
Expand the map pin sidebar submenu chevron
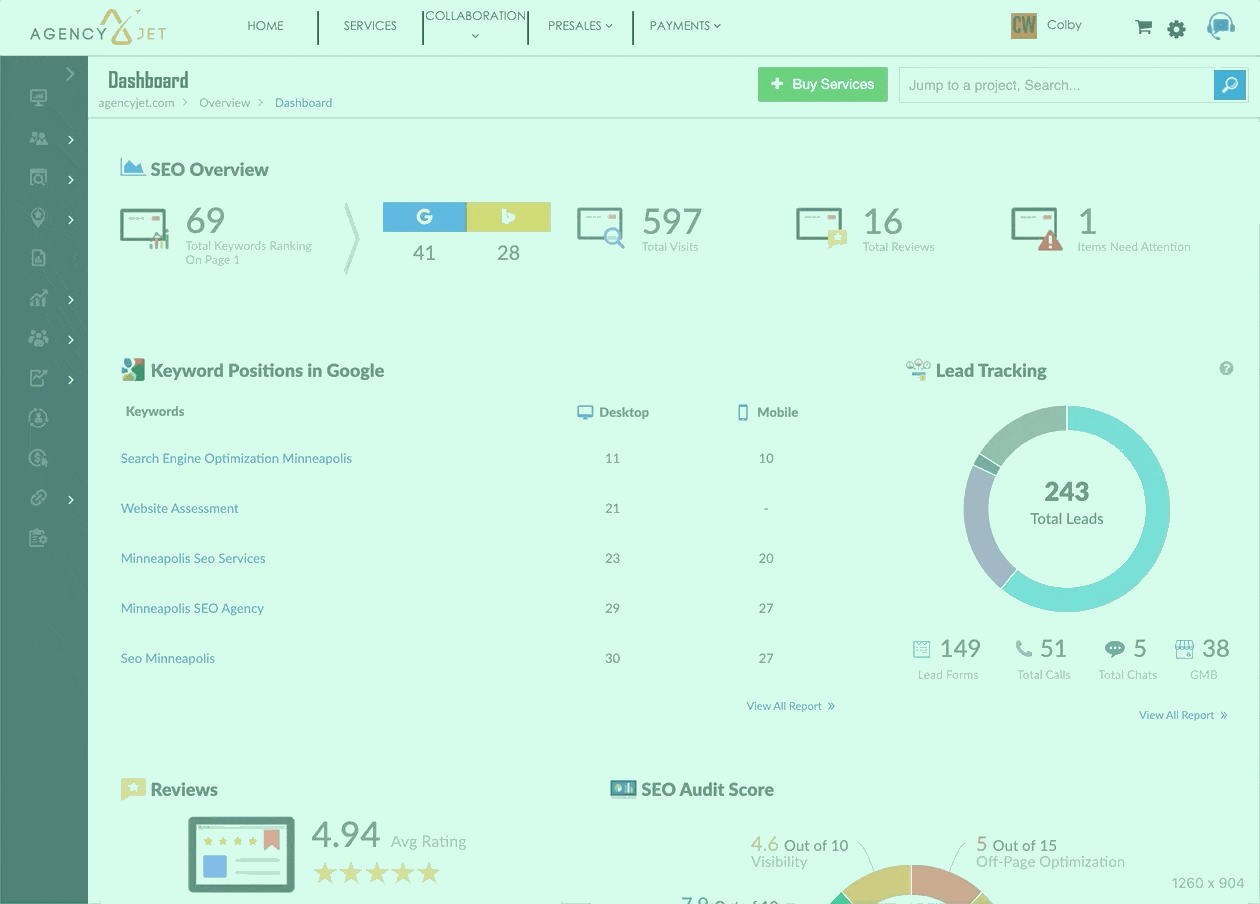(x=71, y=220)
